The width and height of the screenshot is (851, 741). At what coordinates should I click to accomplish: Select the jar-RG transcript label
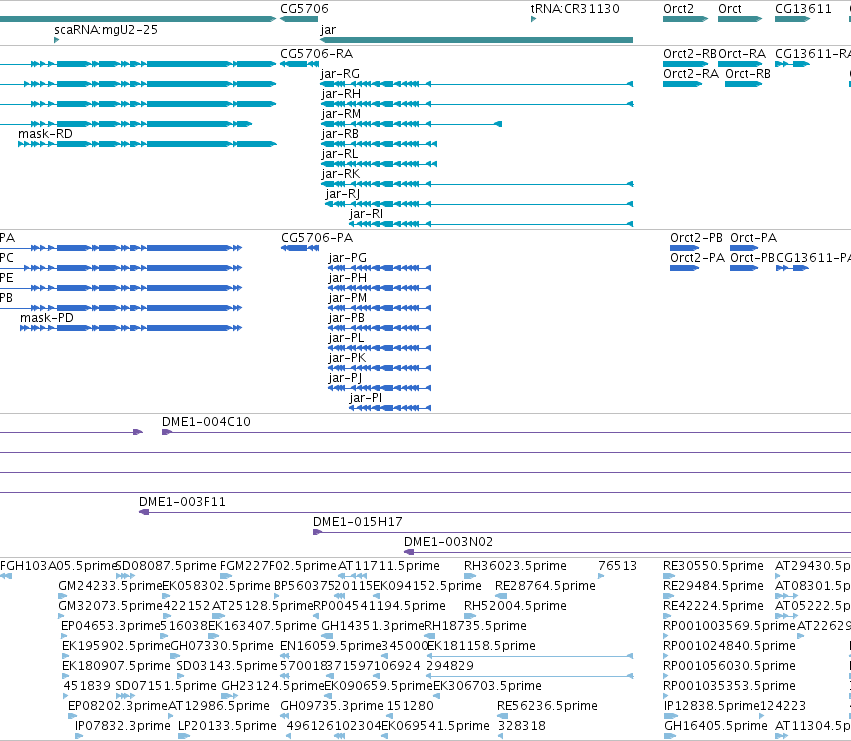click(340, 74)
